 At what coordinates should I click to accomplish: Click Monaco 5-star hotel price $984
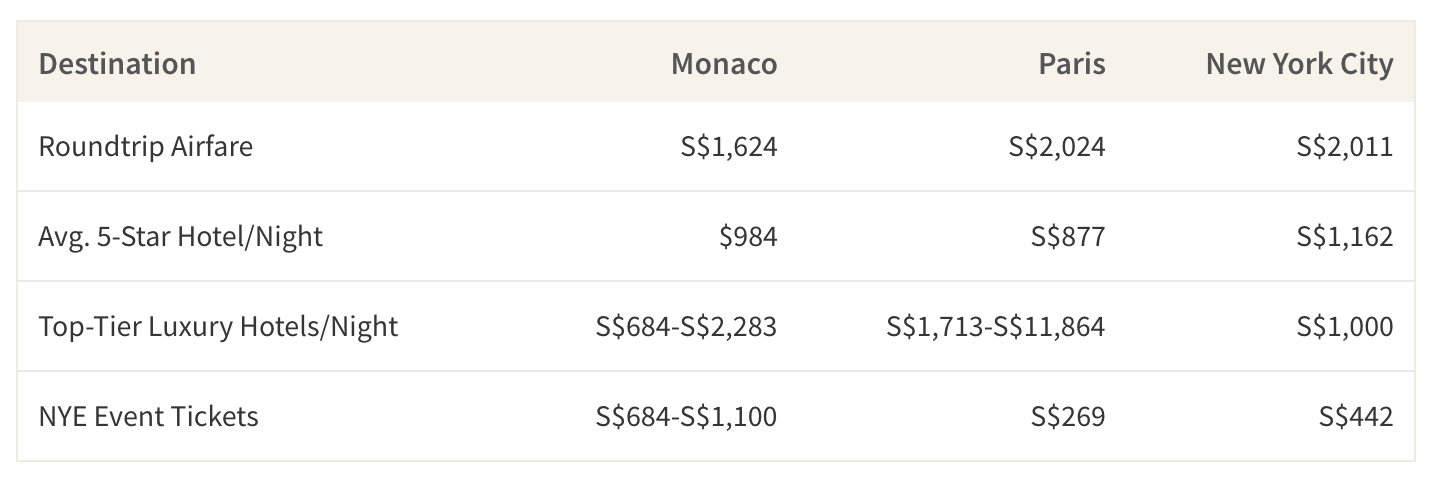click(748, 237)
